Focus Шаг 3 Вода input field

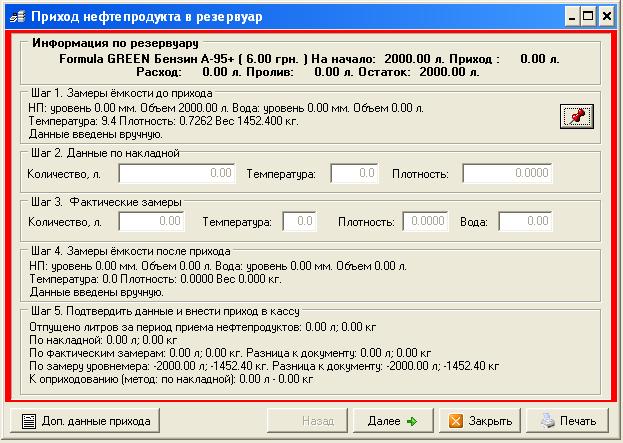tap(525, 221)
